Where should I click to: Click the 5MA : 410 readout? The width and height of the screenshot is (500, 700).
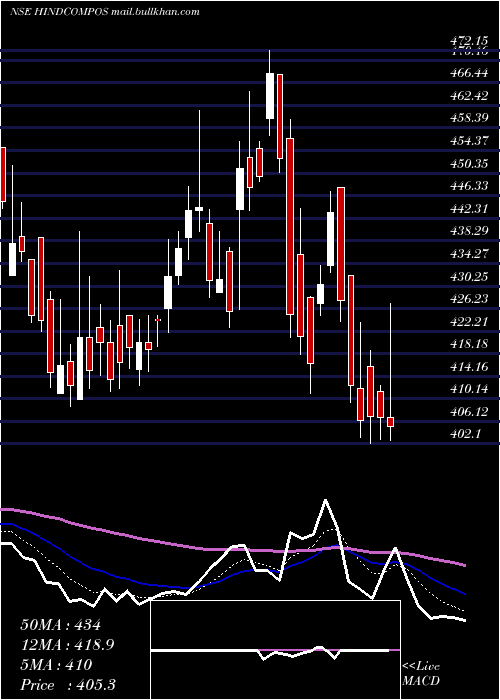(56, 665)
